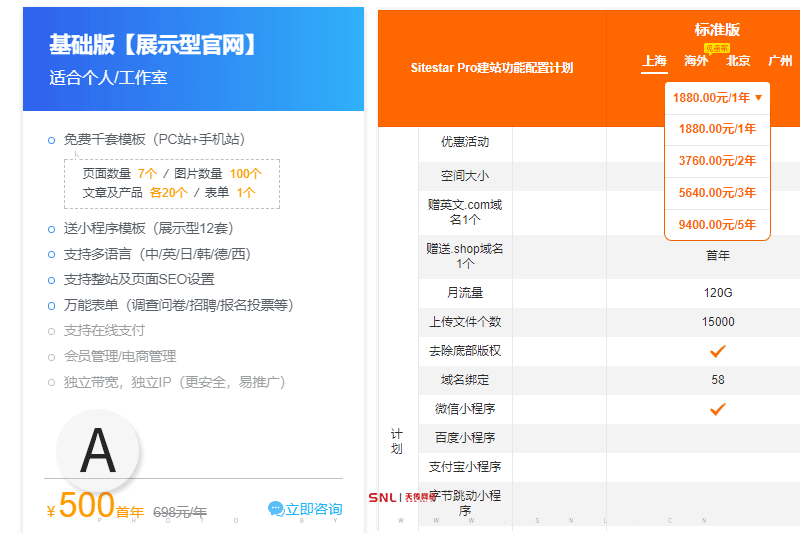Click the 上传文件个数 row label
Screen dimensions: 800x533
465,322
